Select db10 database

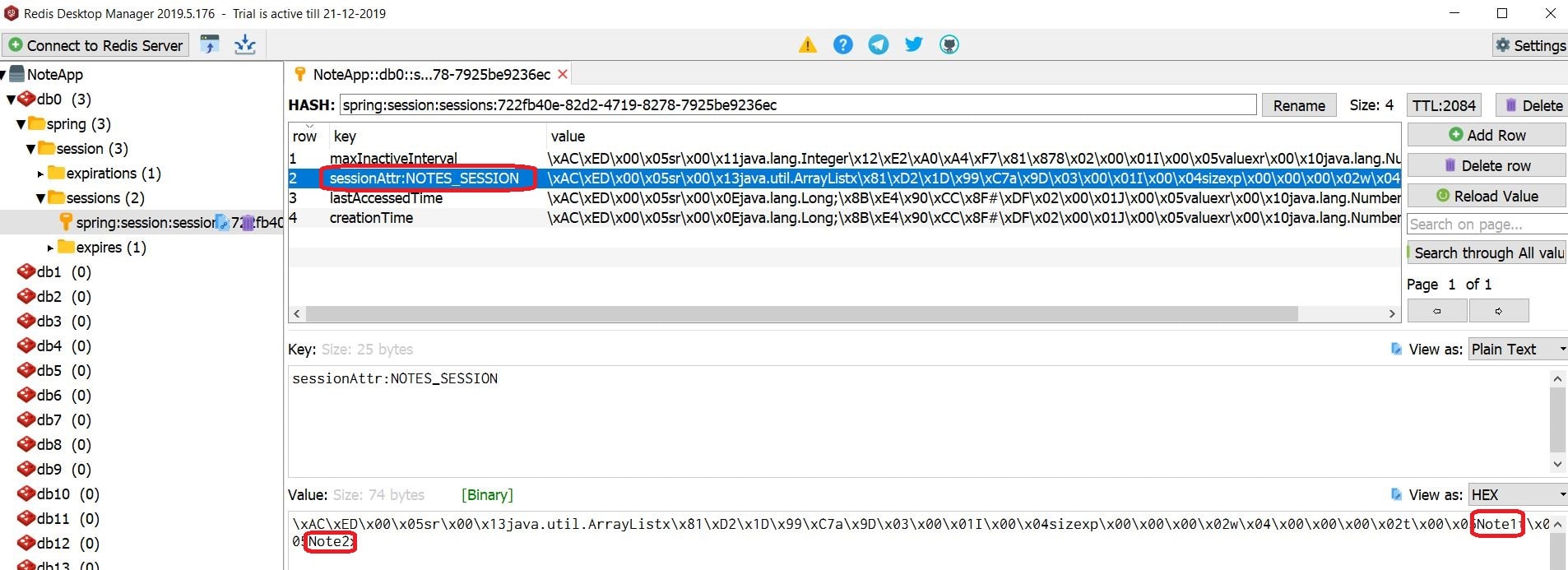[x=58, y=494]
